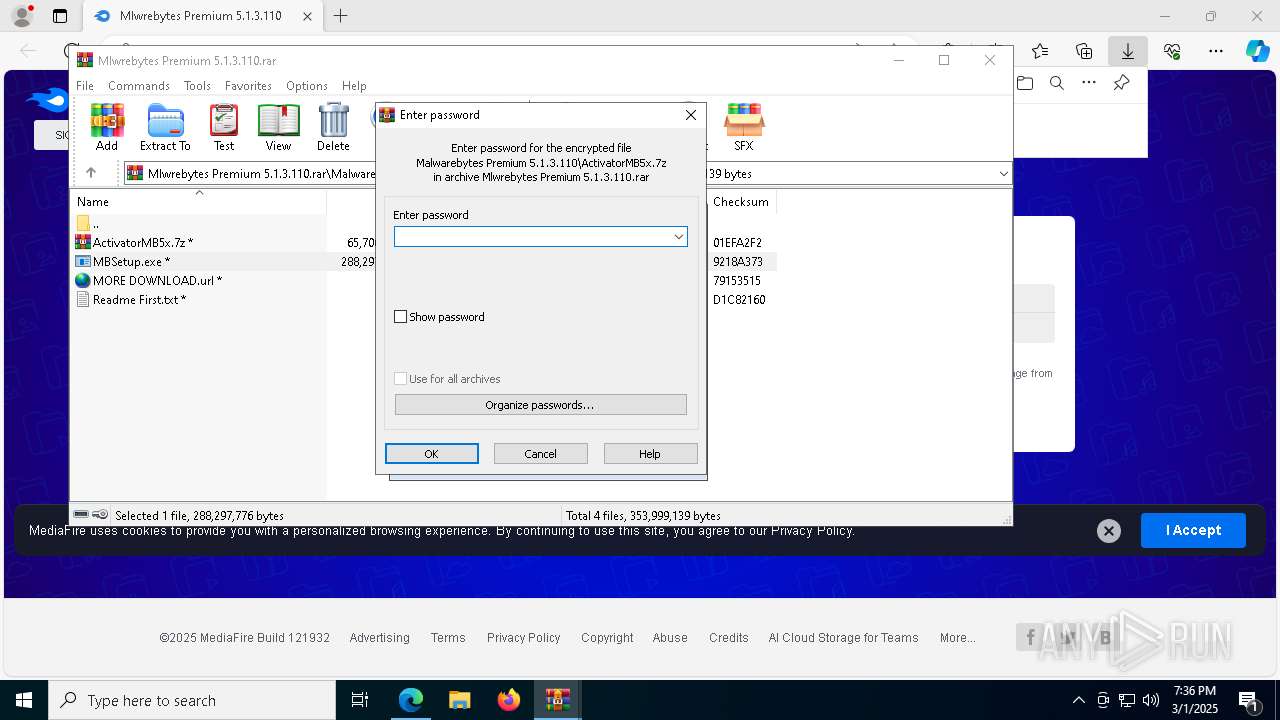Click the Organize passwords button
This screenshot has height=720, width=1280.
(x=540, y=405)
